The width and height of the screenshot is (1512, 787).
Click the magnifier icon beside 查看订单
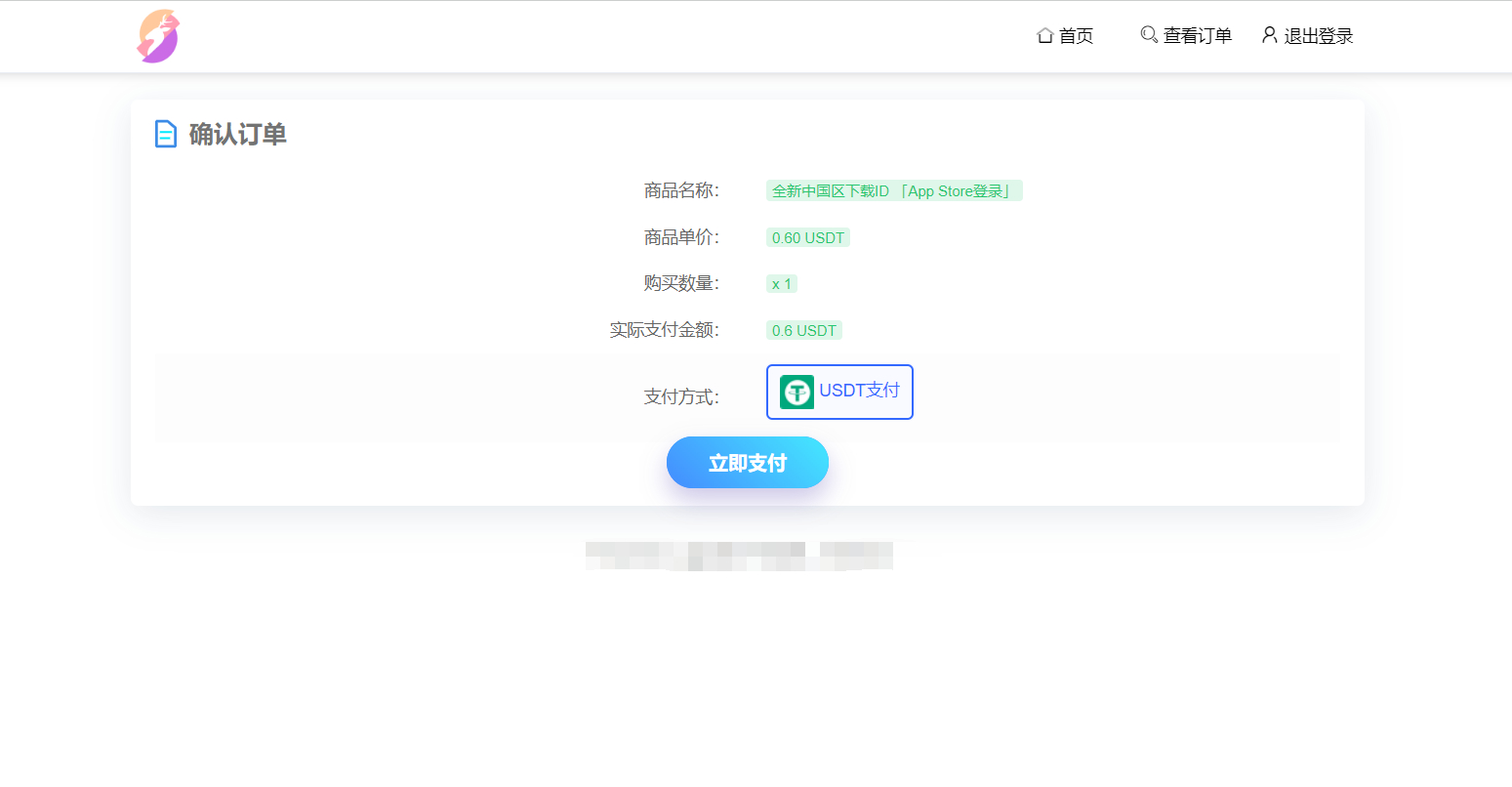point(1149,35)
